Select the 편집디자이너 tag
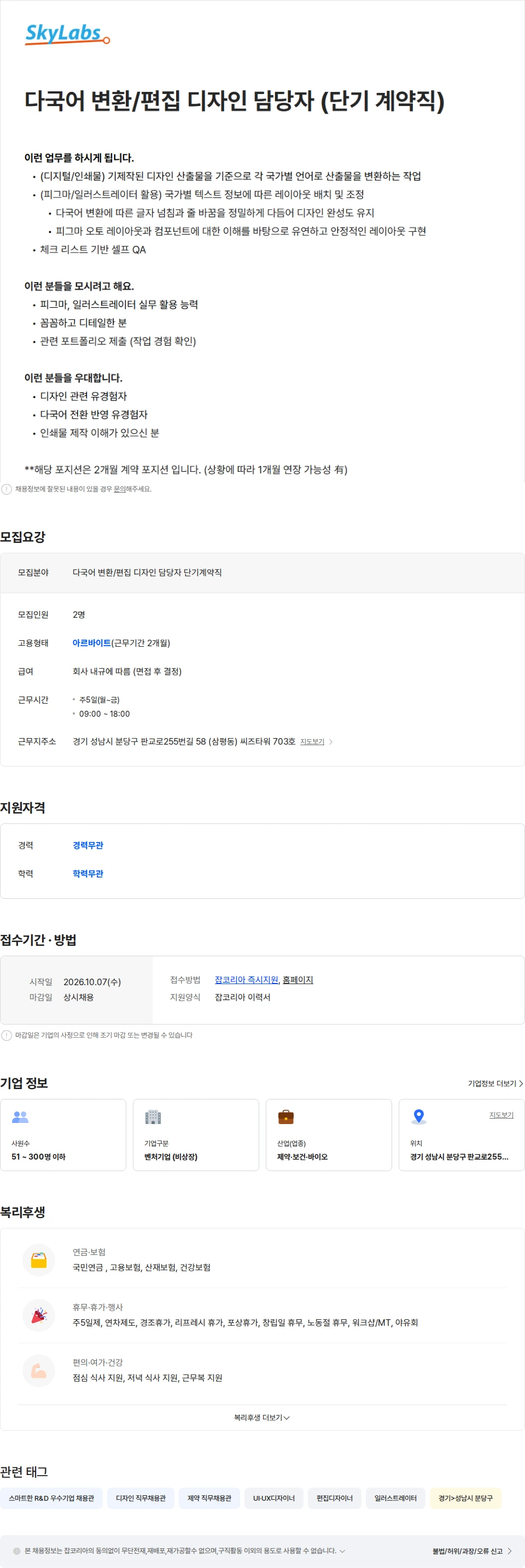525x1568 pixels. 334,1498
